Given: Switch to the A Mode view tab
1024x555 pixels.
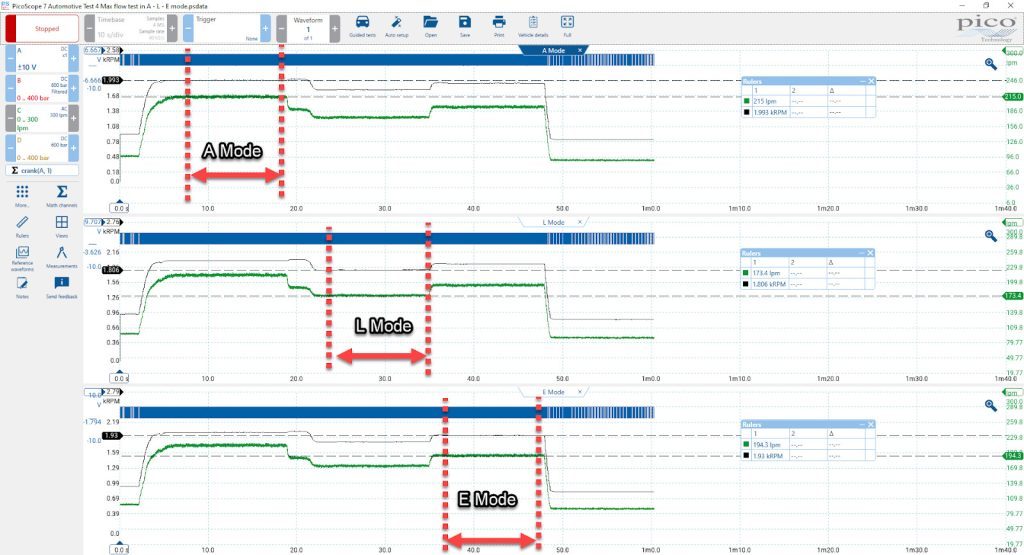Looking at the screenshot, I should (552, 50).
